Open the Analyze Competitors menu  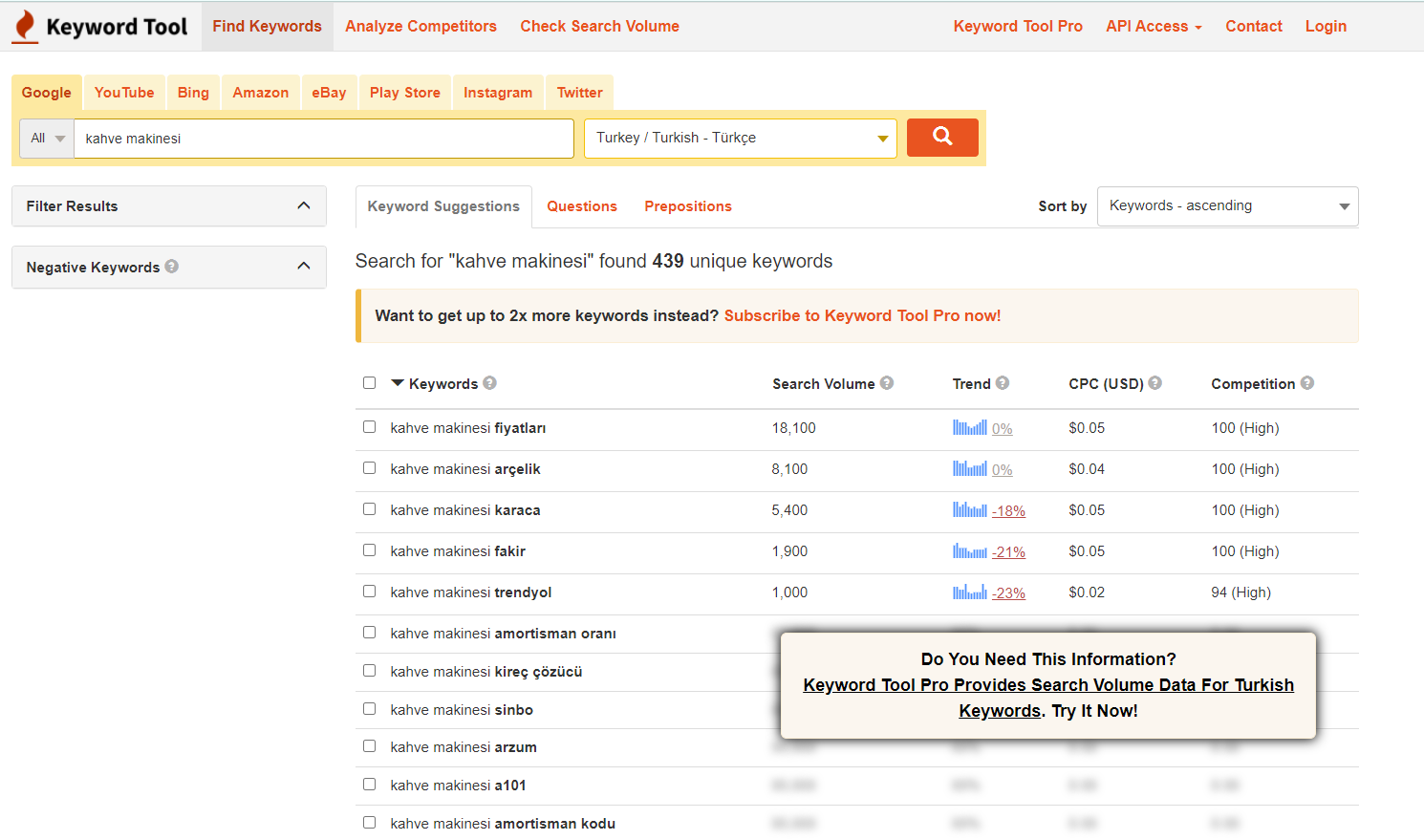click(421, 26)
